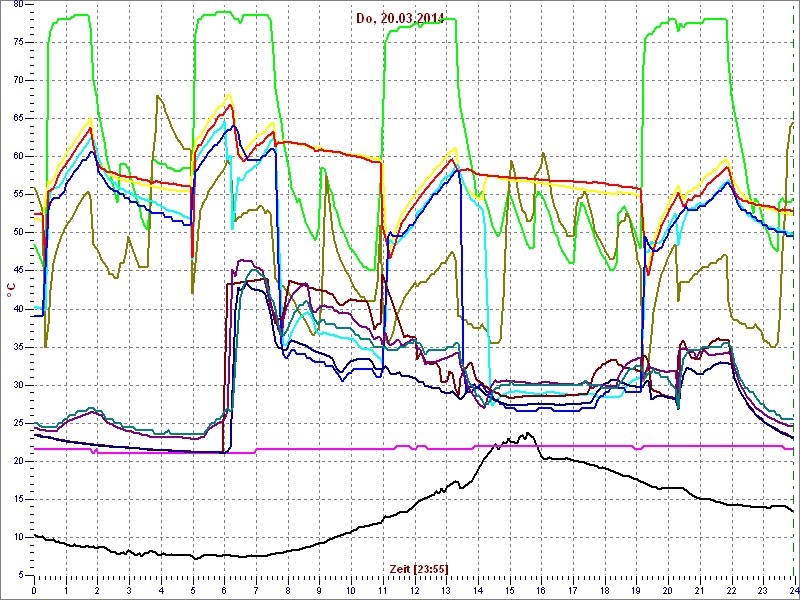Click hour '13' on the time axis

[x=445, y=589]
